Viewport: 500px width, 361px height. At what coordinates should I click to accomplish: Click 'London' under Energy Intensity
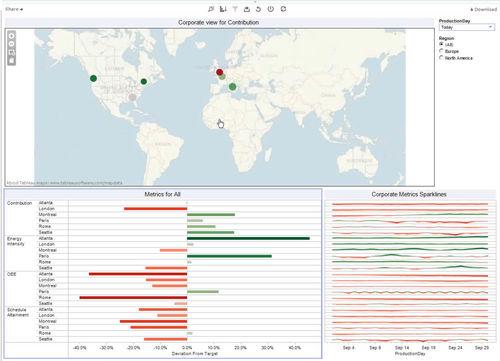click(x=46, y=244)
